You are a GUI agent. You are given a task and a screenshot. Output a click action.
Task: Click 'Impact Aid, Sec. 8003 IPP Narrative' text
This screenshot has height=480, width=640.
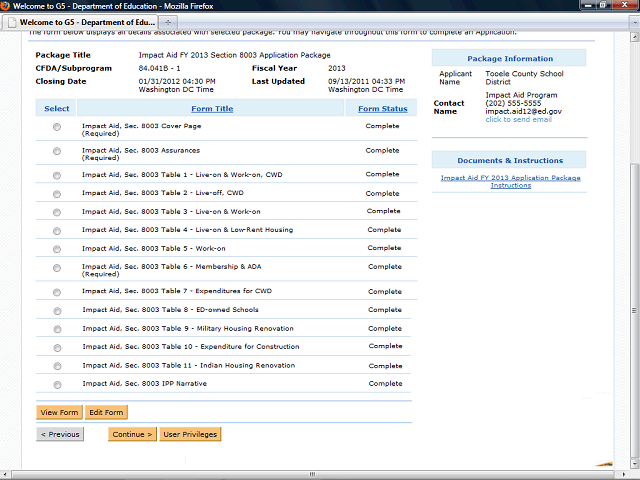(x=145, y=384)
